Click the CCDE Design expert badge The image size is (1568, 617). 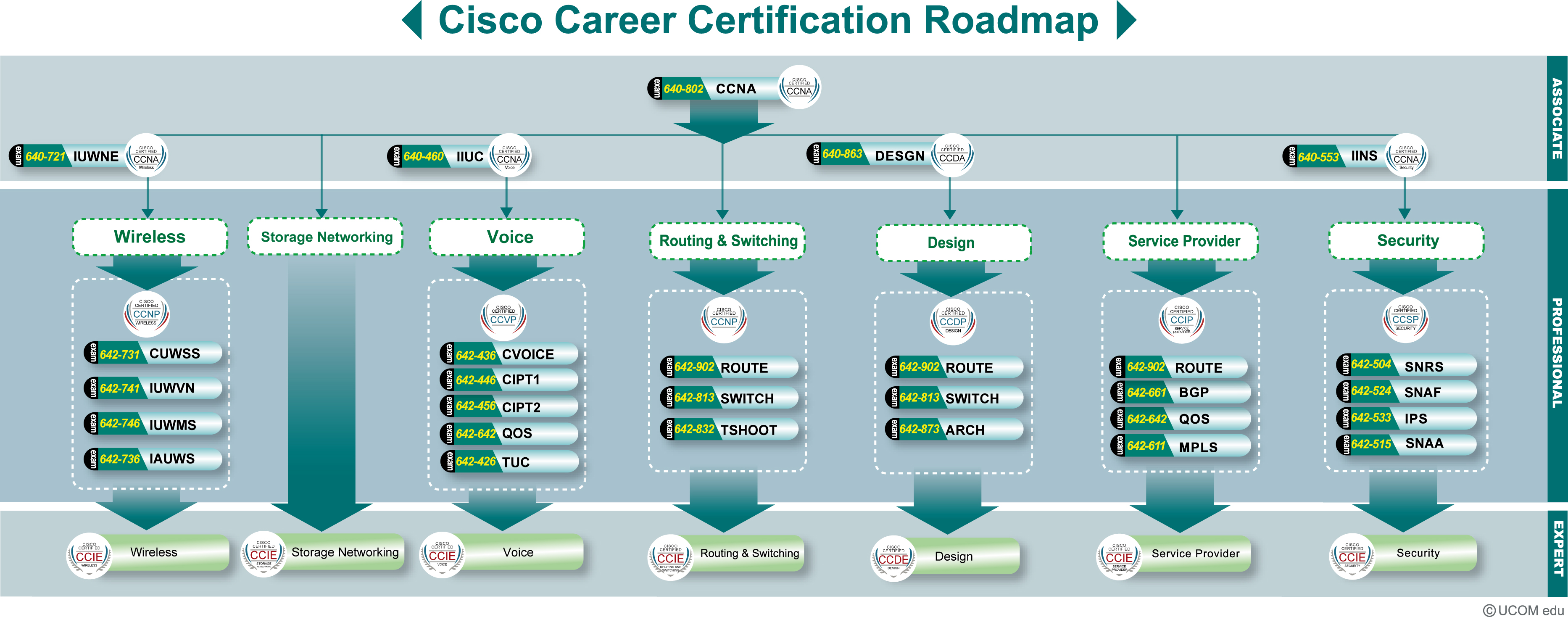[893, 559]
